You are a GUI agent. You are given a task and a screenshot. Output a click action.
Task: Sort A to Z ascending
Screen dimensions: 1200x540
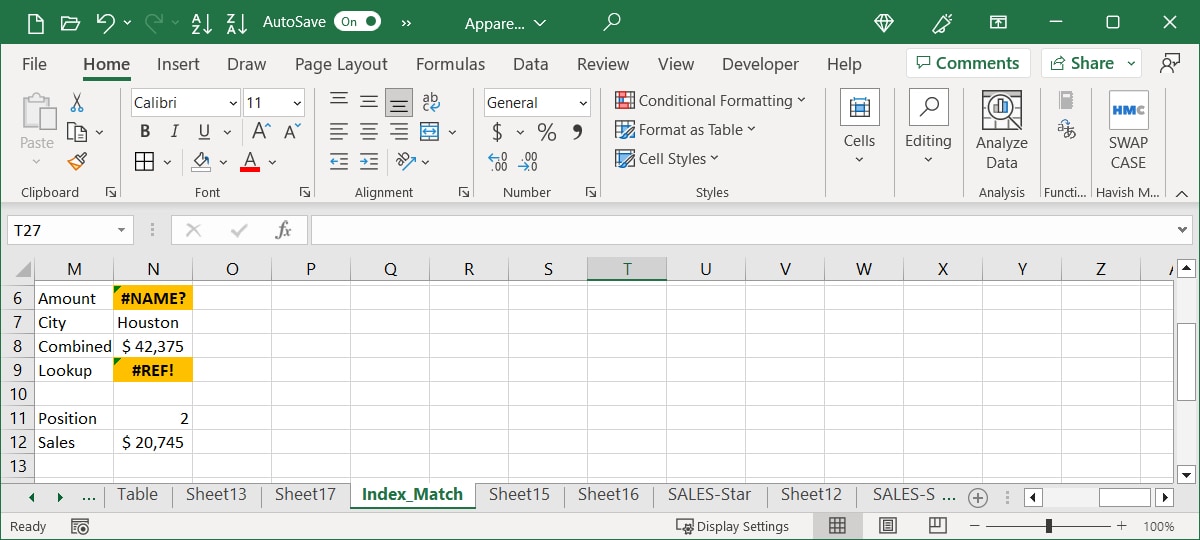coord(200,22)
